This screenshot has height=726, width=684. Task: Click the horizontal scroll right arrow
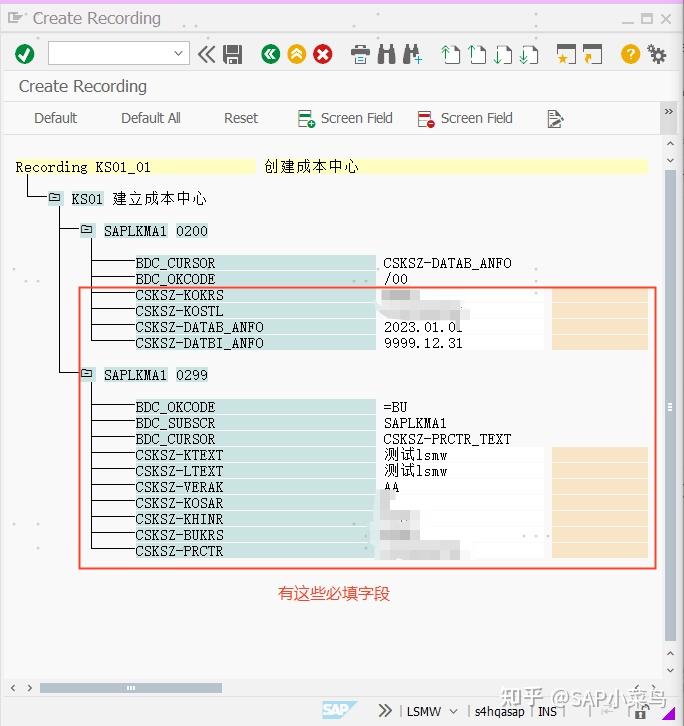tap(30, 688)
